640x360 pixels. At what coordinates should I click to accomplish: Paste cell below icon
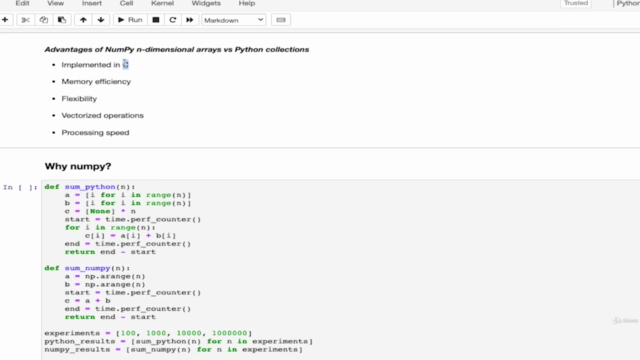tap(62, 20)
